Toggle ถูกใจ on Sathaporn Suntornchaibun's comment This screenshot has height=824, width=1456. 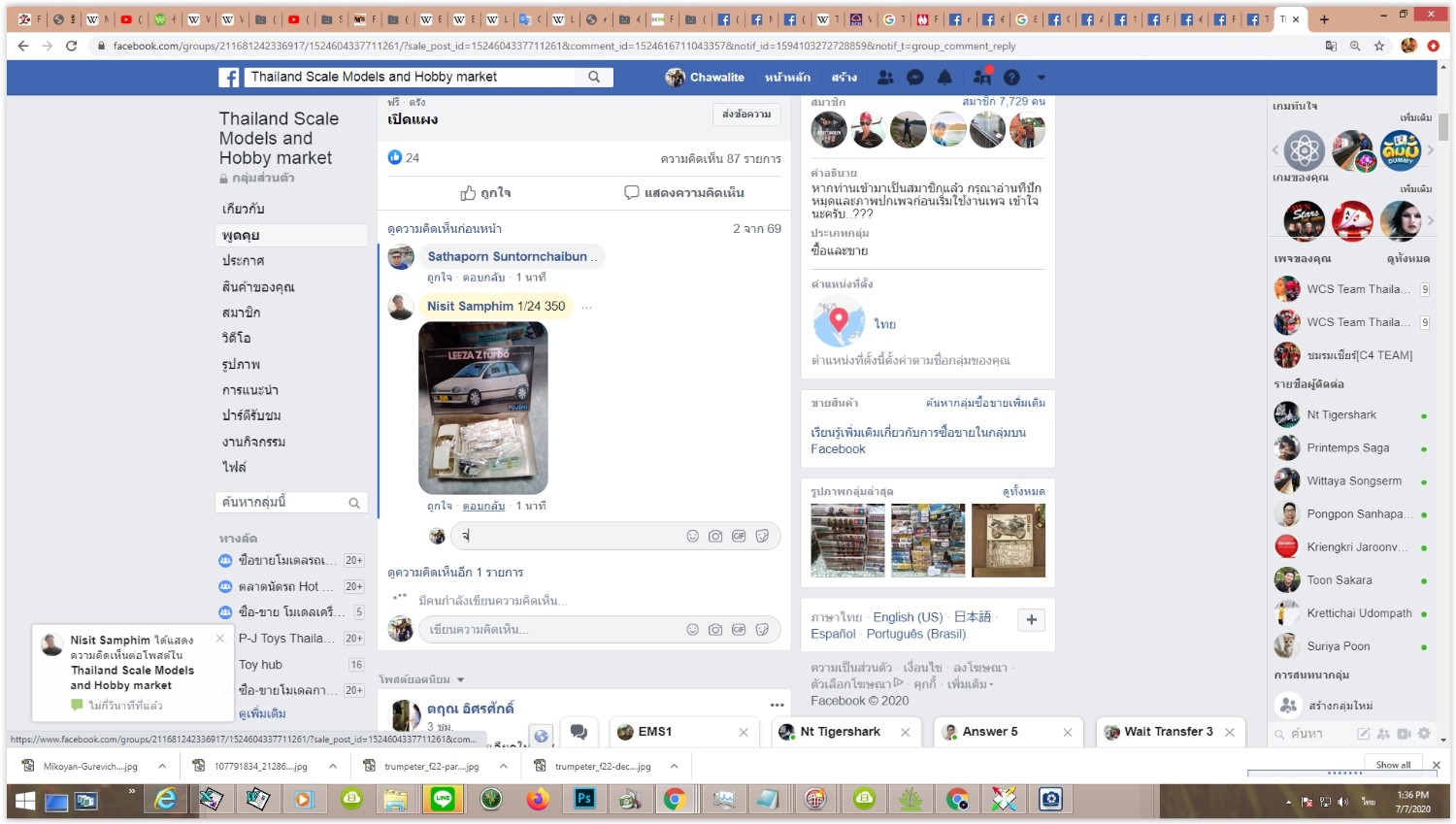pyautogui.click(x=440, y=278)
